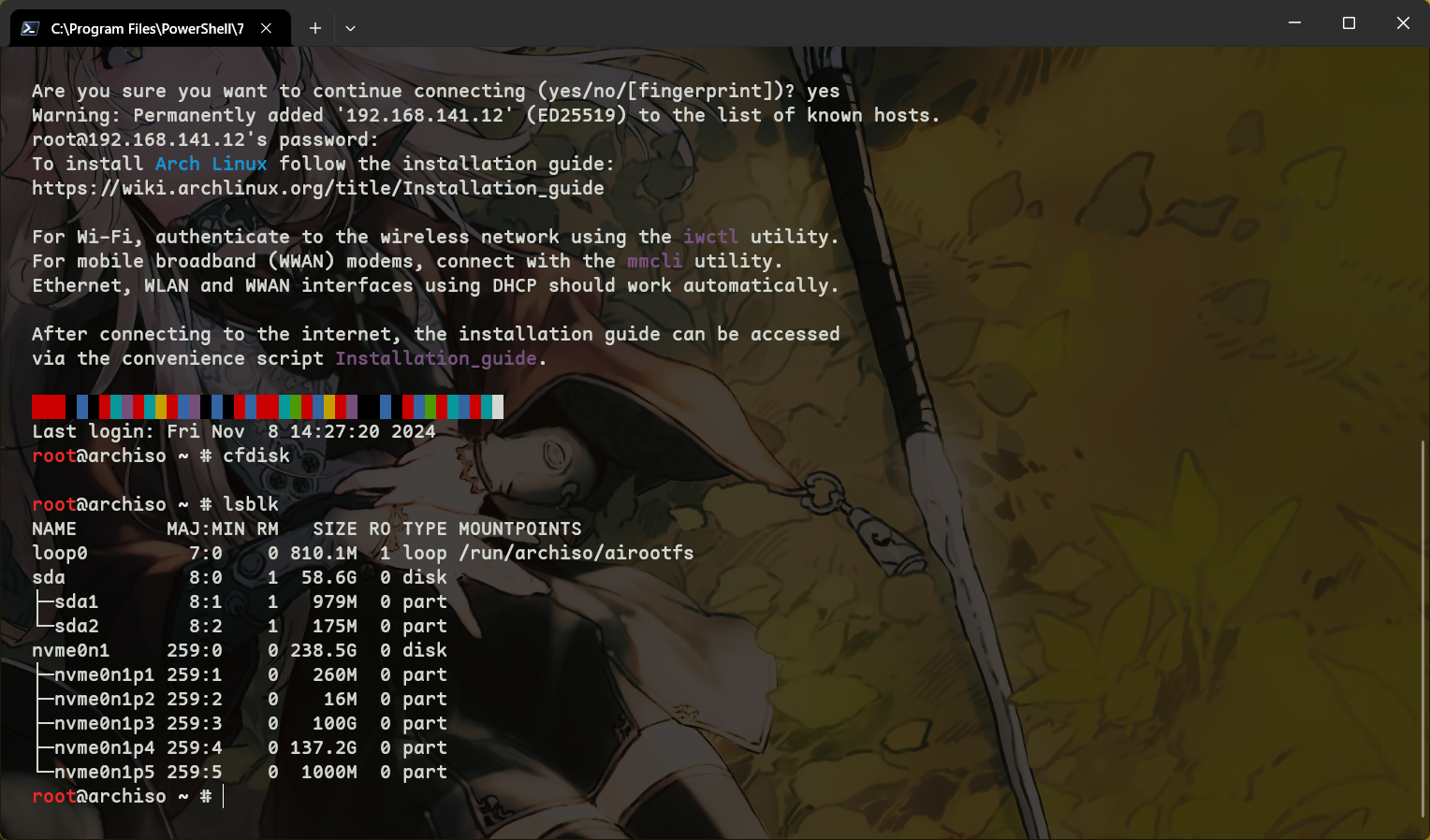
Task: Open the new tab dropdown chevron
Action: 350,28
